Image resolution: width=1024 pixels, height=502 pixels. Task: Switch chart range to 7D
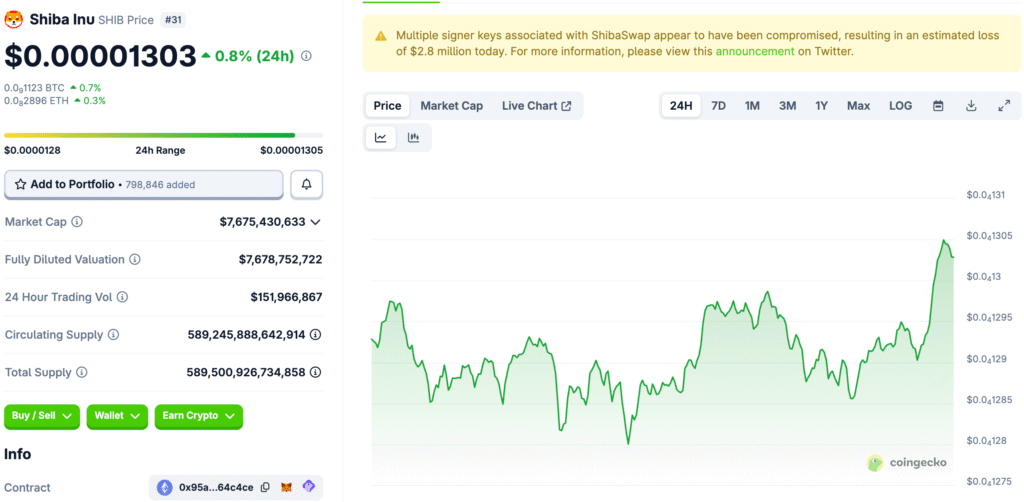(x=718, y=106)
